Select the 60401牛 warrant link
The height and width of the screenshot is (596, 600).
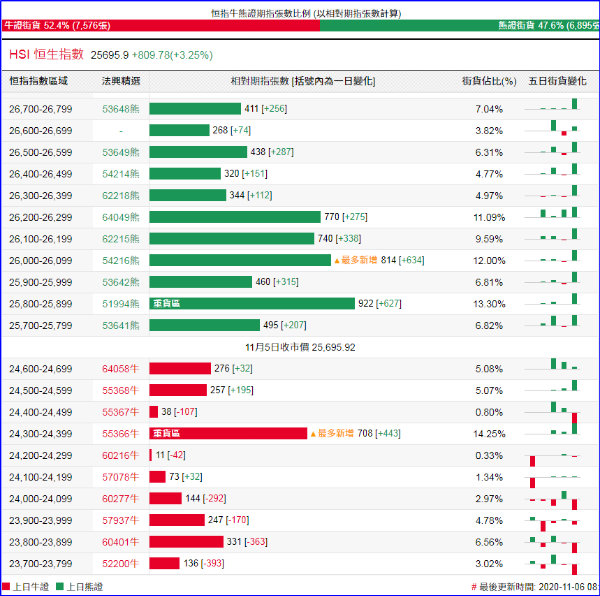[x=120, y=542]
